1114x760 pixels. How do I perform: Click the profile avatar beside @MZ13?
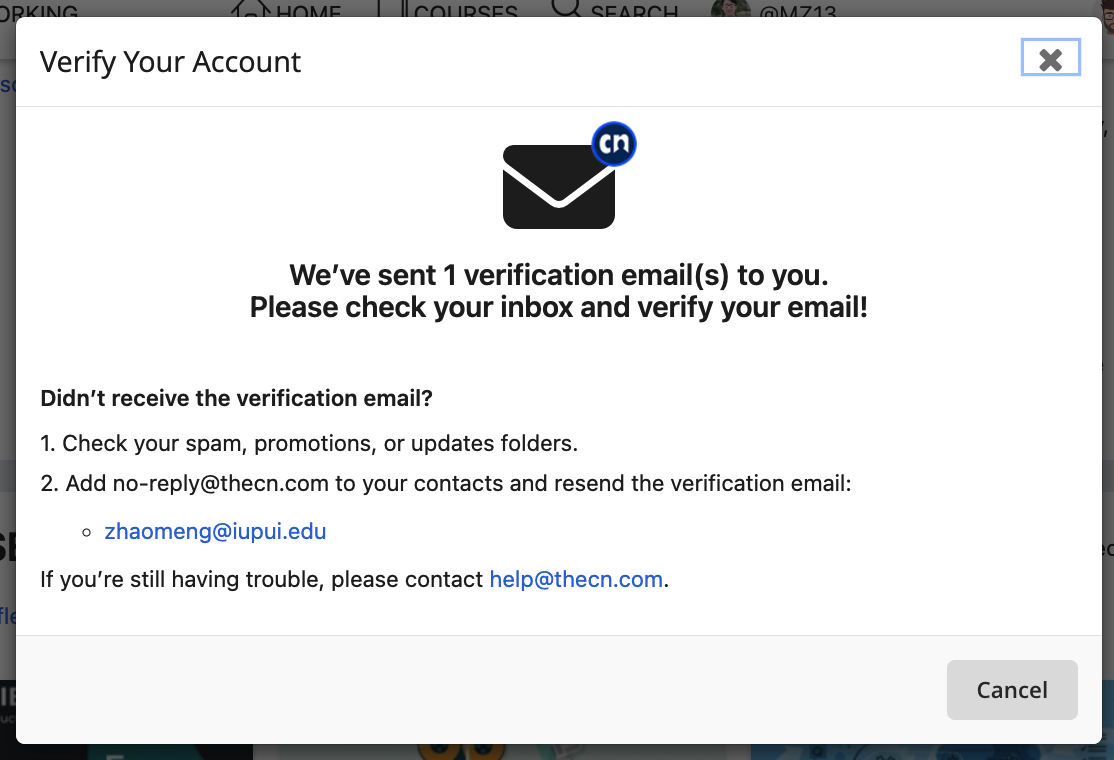[x=731, y=8]
